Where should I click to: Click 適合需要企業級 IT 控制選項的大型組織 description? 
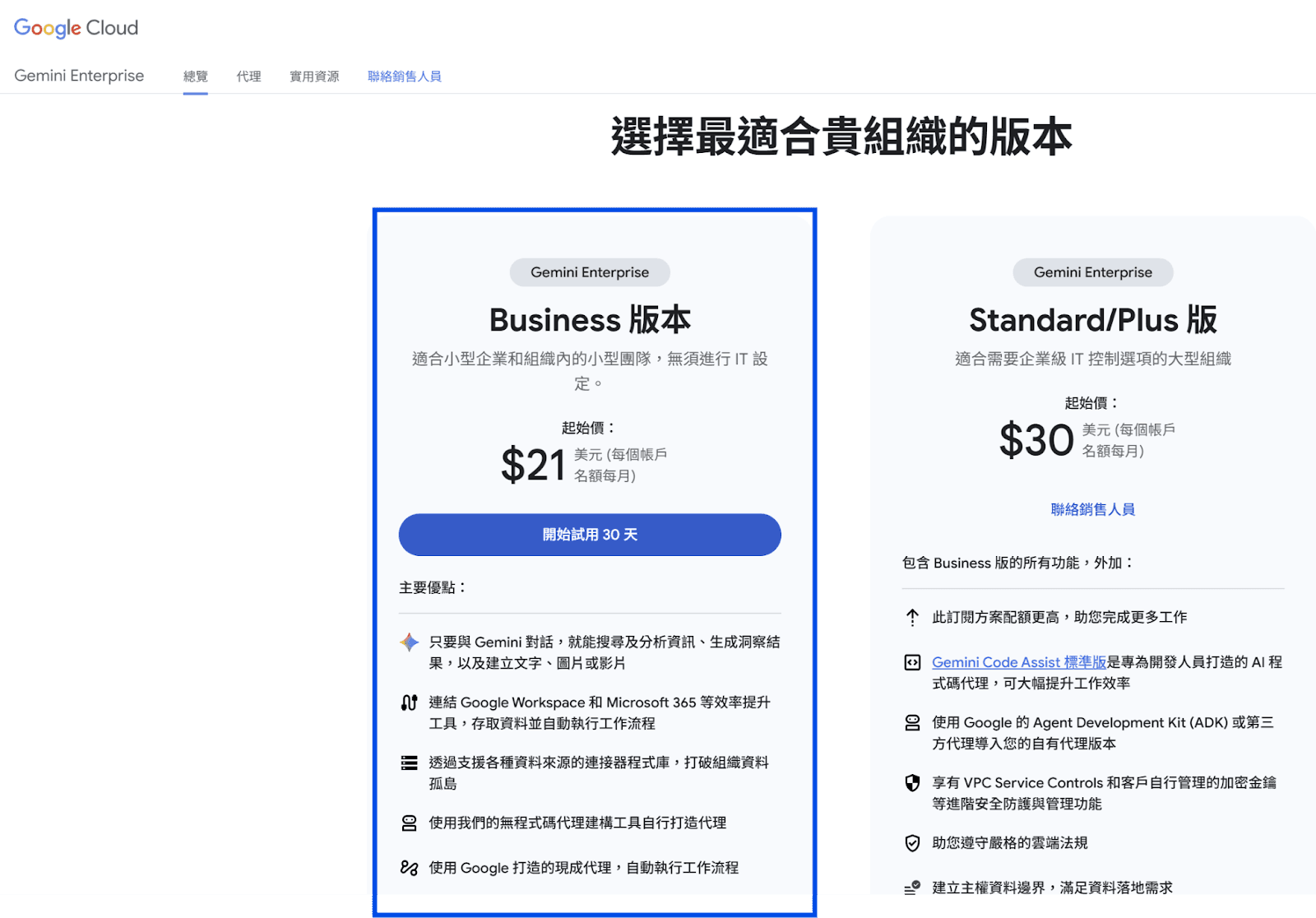point(1093,359)
